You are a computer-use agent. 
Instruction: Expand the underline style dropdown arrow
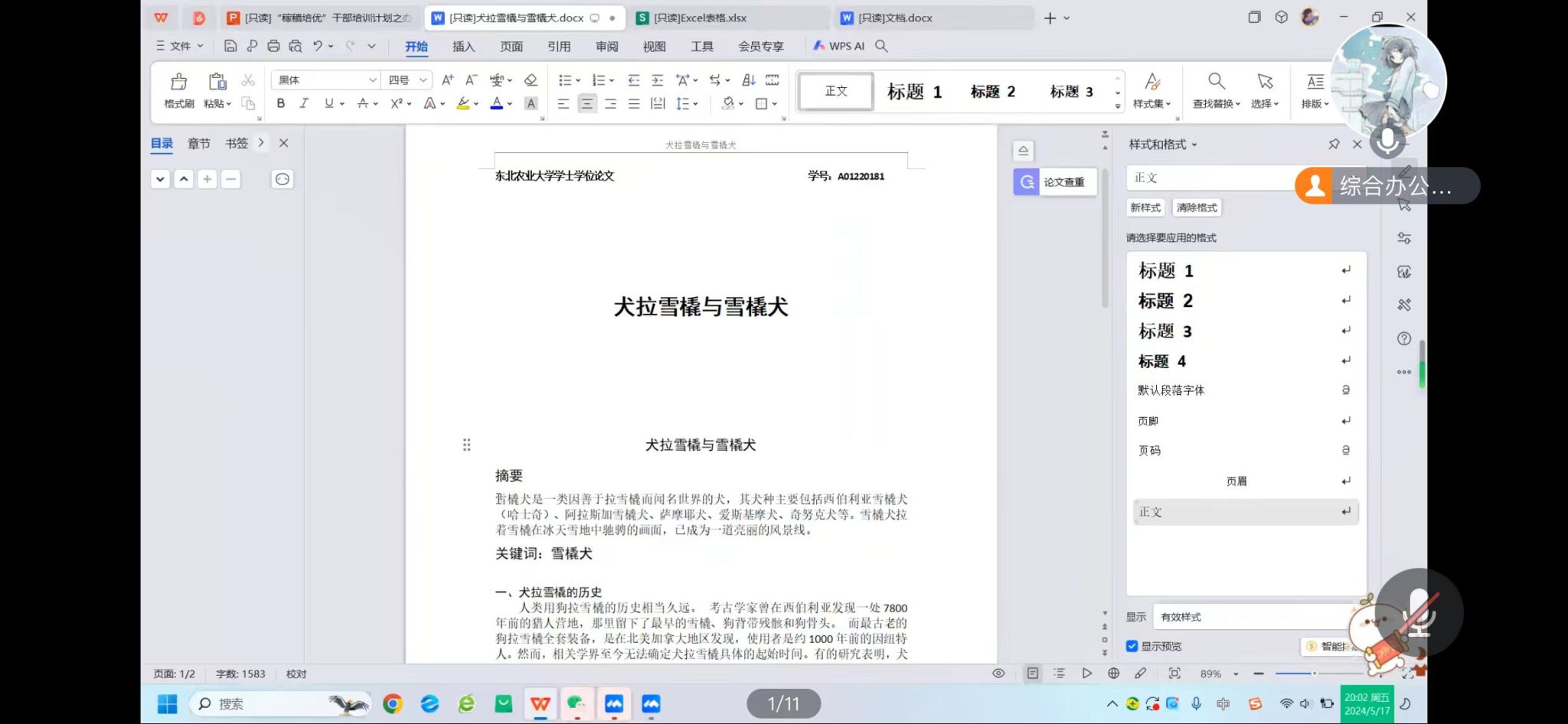click(x=342, y=103)
